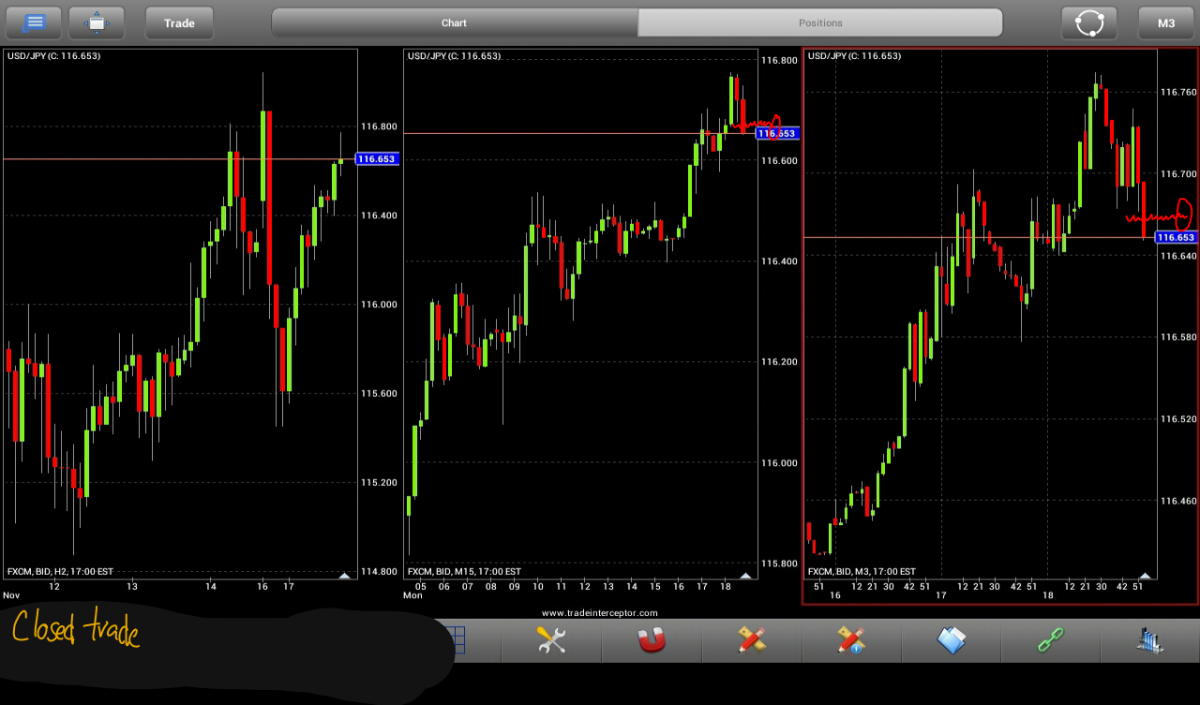This screenshot has width=1200, height=705.
Task: Click the USD/JPY title of the H2 chart
Action: (54, 56)
